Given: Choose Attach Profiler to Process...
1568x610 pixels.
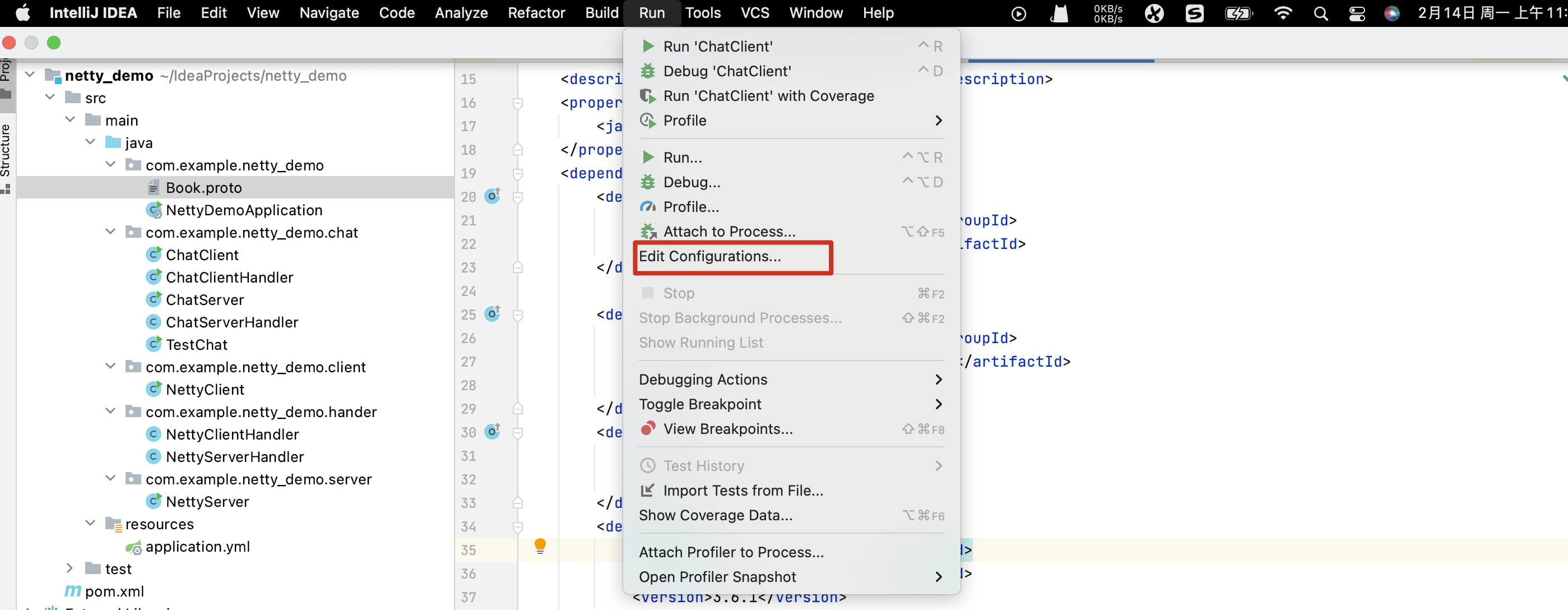Looking at the screenshot, I should (731, 552).
